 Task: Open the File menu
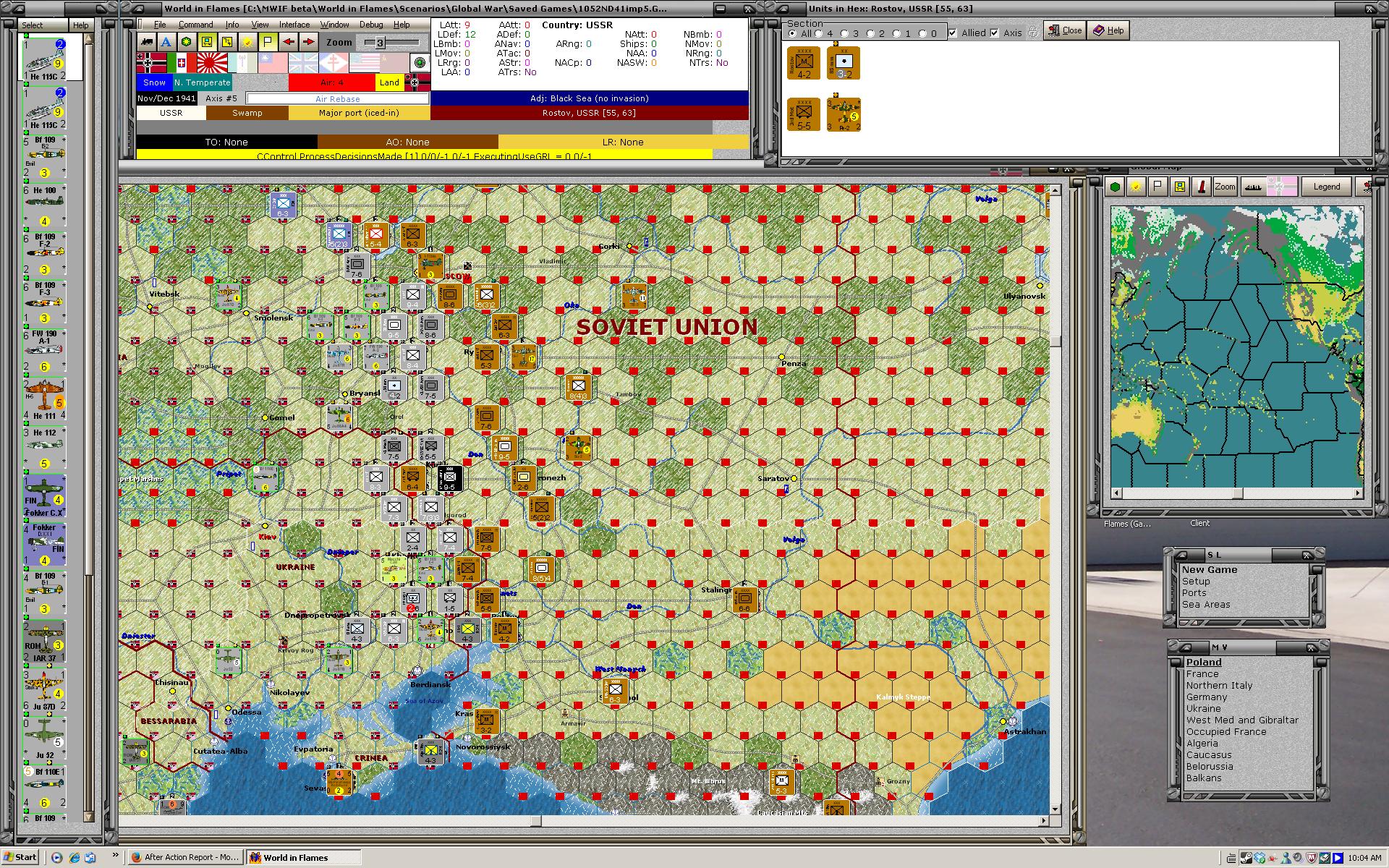160,25
